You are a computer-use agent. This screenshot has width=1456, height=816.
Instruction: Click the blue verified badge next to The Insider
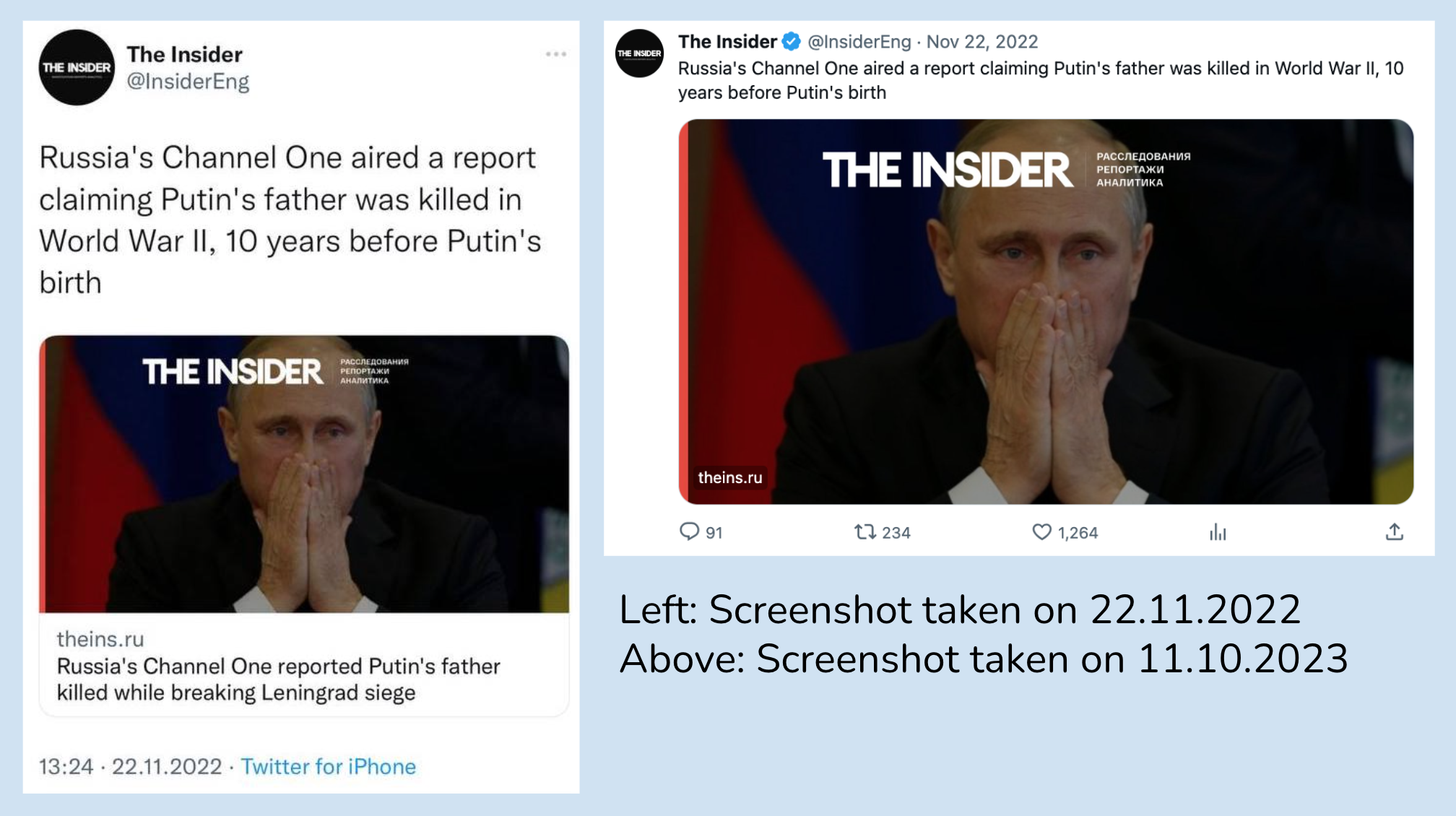coord(790,42)
